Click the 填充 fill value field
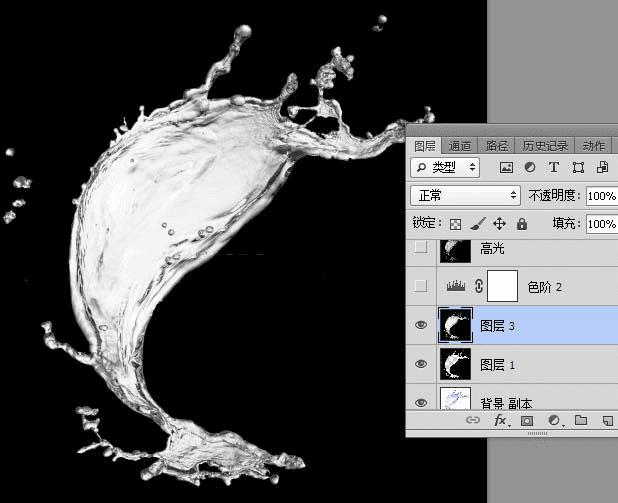Image resolution: width=618 pixels, height=503 pixels. pos(602,224)
